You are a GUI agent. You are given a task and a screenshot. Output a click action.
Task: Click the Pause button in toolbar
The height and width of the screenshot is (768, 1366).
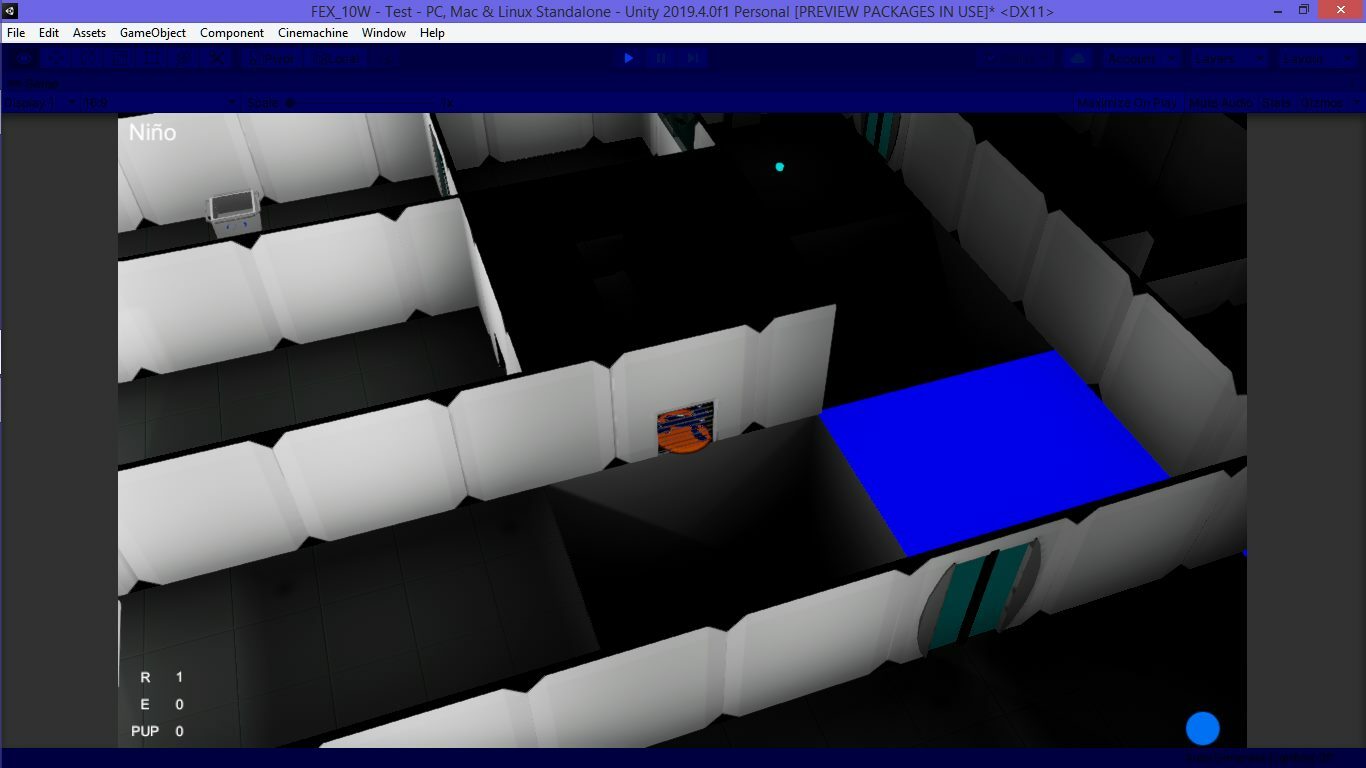point(661,59)
